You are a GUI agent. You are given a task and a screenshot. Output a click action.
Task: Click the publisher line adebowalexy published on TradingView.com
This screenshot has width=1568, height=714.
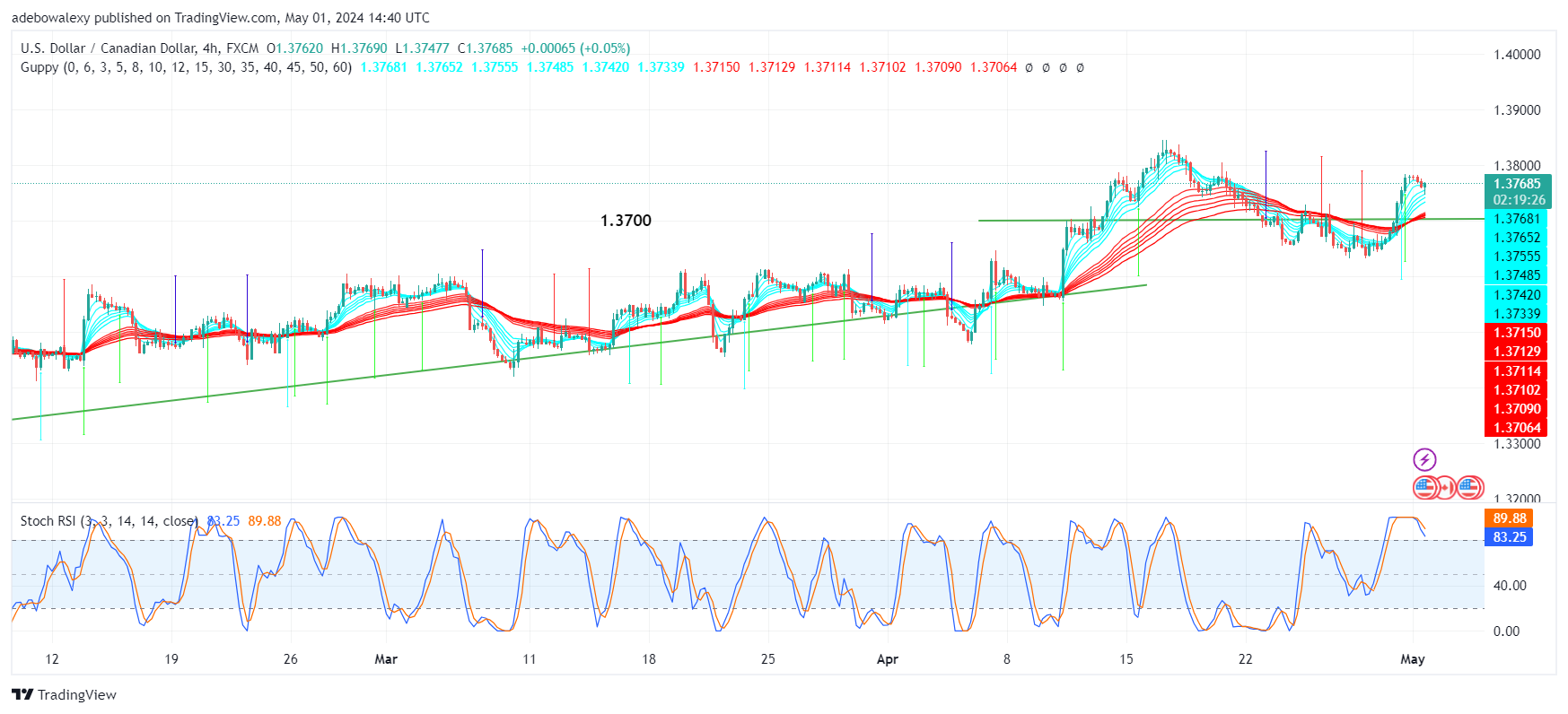pyautogui.click(x=221, y=18)
